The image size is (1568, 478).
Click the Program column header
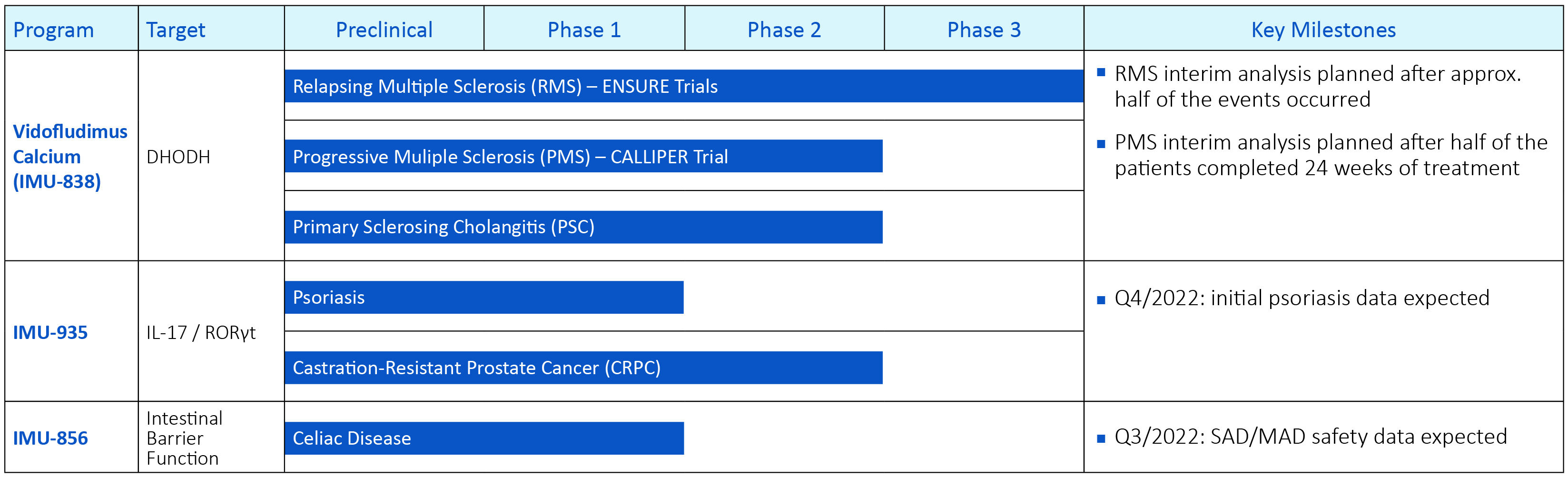[54, 30]
